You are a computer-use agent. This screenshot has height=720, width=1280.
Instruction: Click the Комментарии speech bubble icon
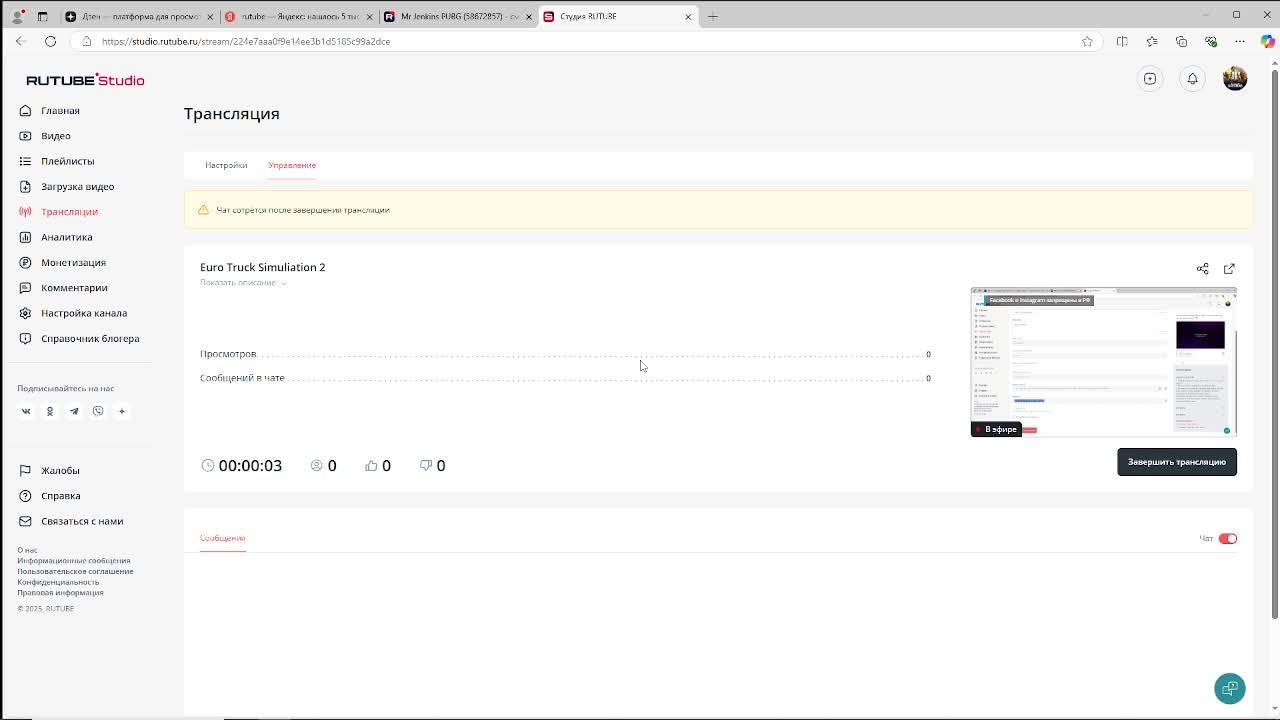(x=25, y=288)
